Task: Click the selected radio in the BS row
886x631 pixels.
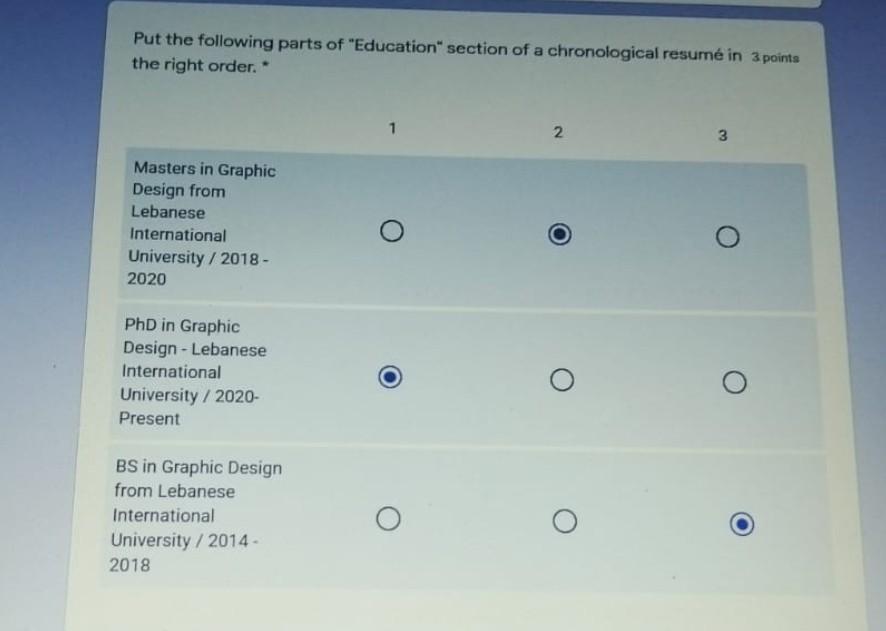Action: pos(740,523)
